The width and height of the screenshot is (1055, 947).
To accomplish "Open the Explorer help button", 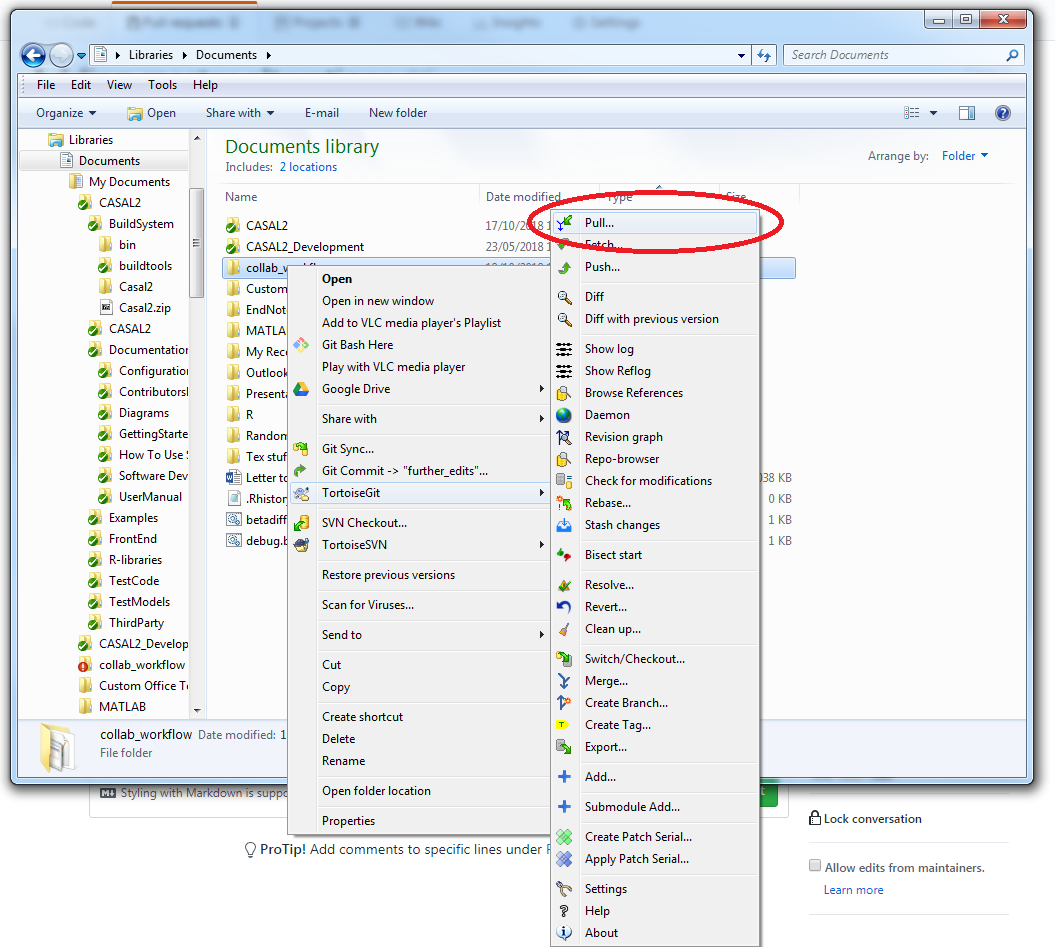I will tap(1003, 113).
